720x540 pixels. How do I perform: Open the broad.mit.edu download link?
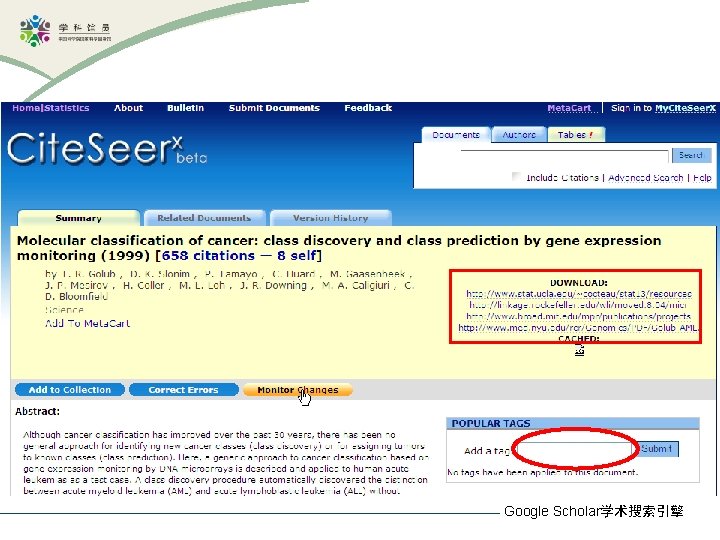tap(579, 316)
